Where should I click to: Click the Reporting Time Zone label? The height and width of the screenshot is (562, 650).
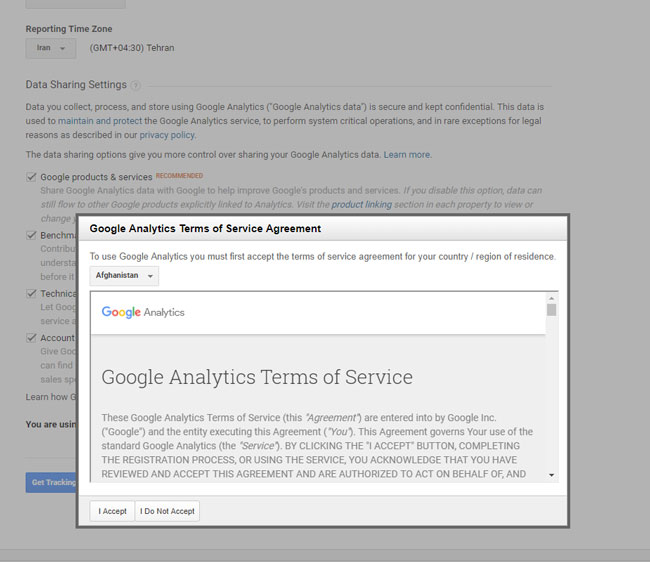(69, 29)
